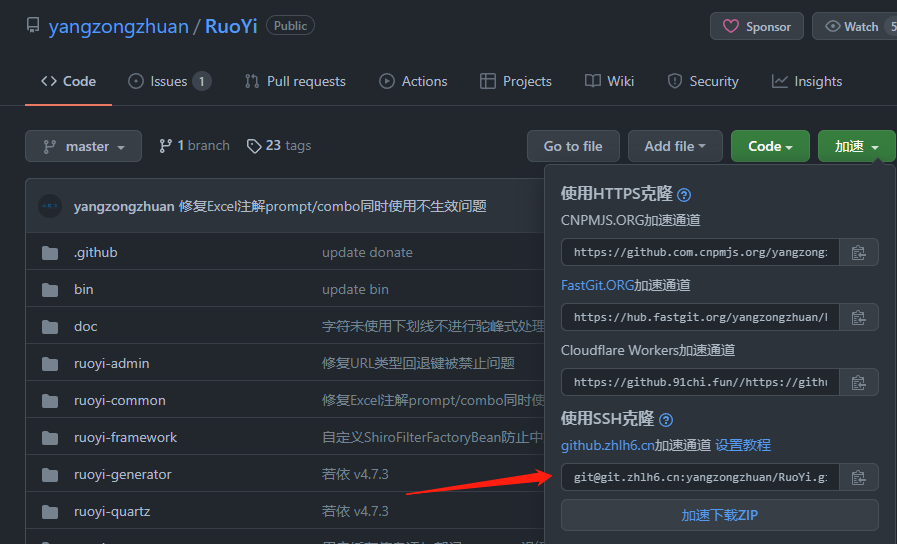Viewport: 897px width, 544px height.
Task: Click the yangzongzhuan commit author avatar
Action: (x=50, y=206)
